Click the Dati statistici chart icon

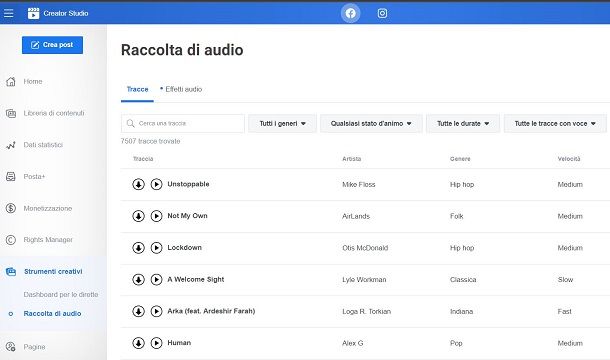[11, 145]
